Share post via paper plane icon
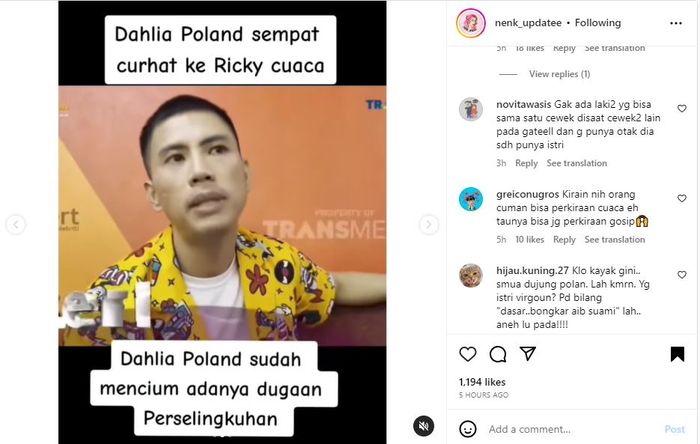The image size is (700, 444). pyautogui.click(x=528, y=353)
